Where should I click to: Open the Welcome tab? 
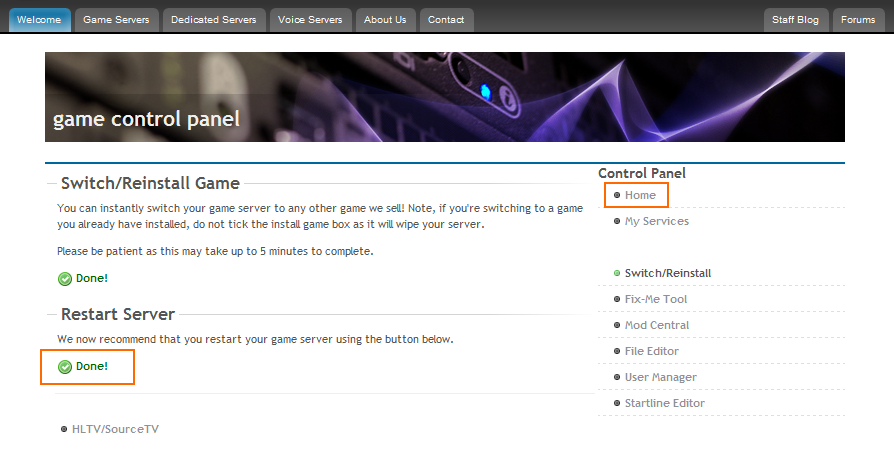pyautogui.click(x=39, y=20)
